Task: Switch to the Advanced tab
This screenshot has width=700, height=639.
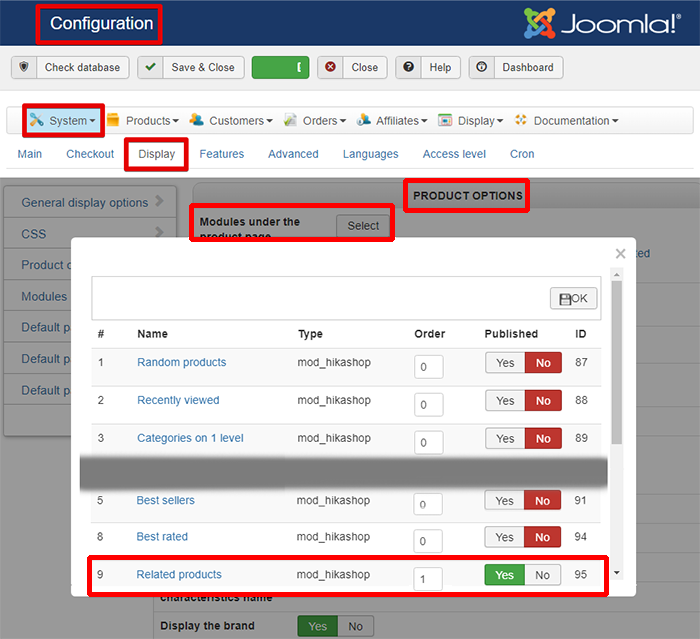Action: [x=293, y=154]
